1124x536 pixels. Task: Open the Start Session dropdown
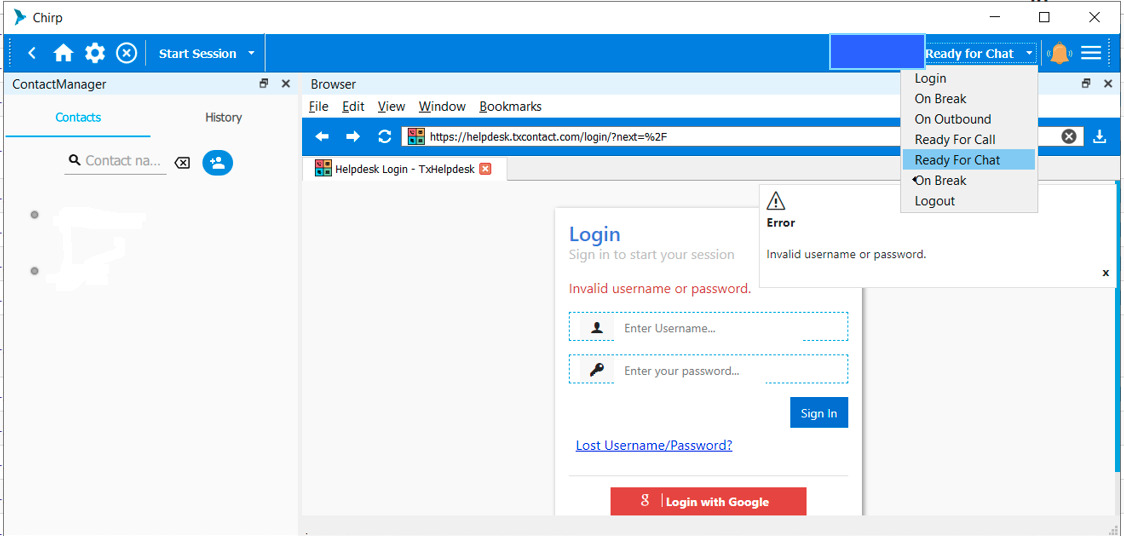coord(206,54)
